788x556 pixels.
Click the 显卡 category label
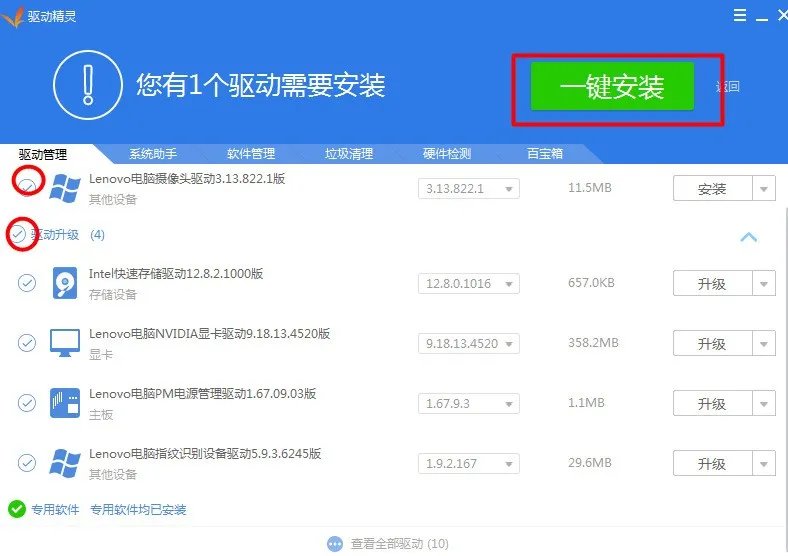click(x=101, y=354)
